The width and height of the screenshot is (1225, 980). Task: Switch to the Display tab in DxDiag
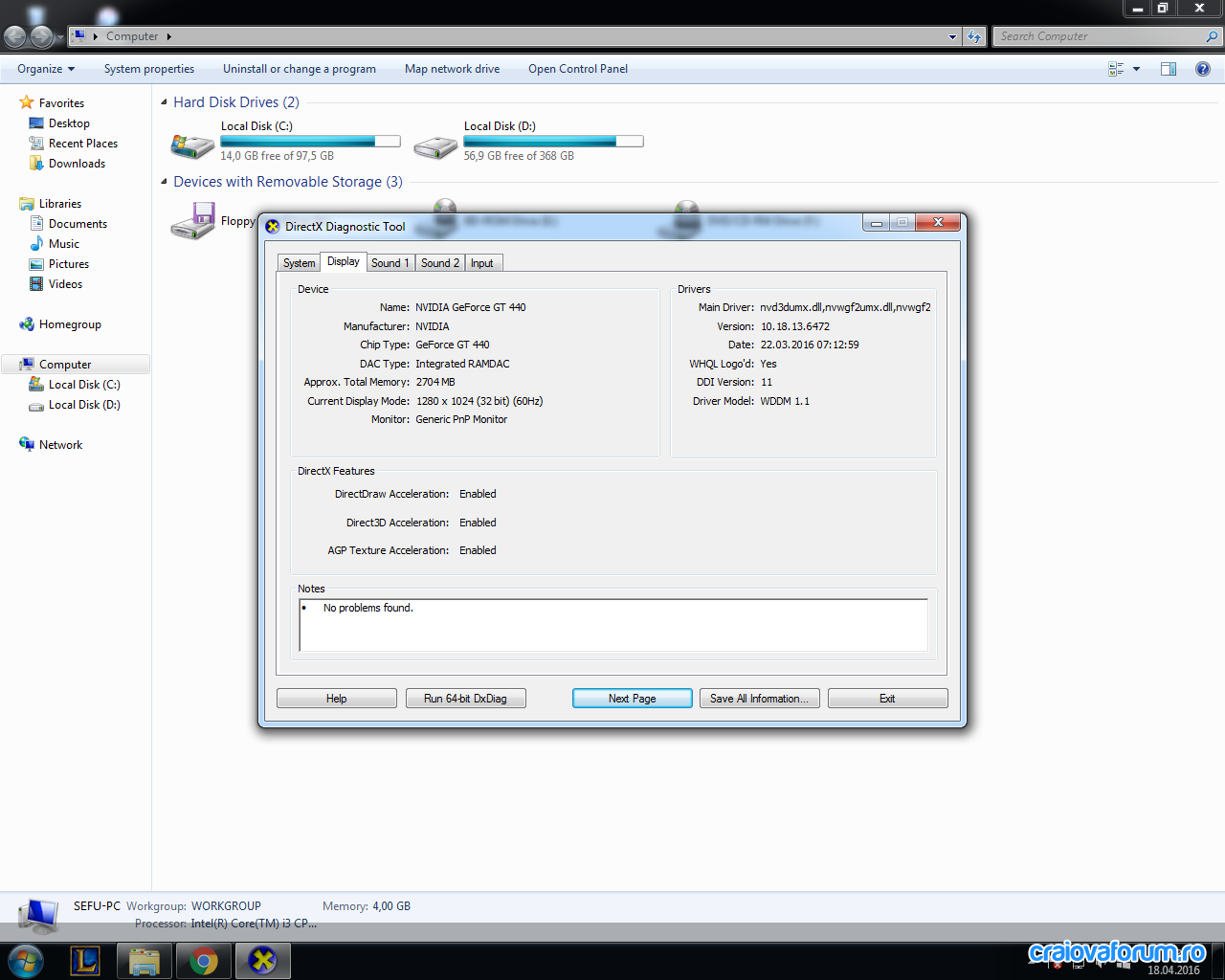click(344, 261)
